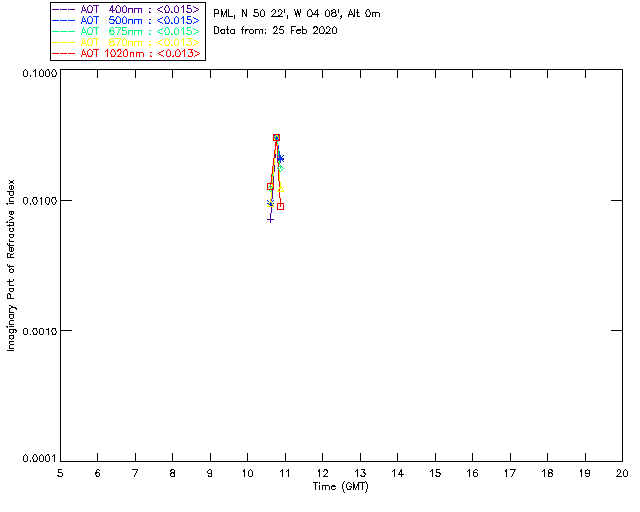The image size is (640, 512).
Task: Click the x-axis tick label 11
Action: tap(285, 473)
